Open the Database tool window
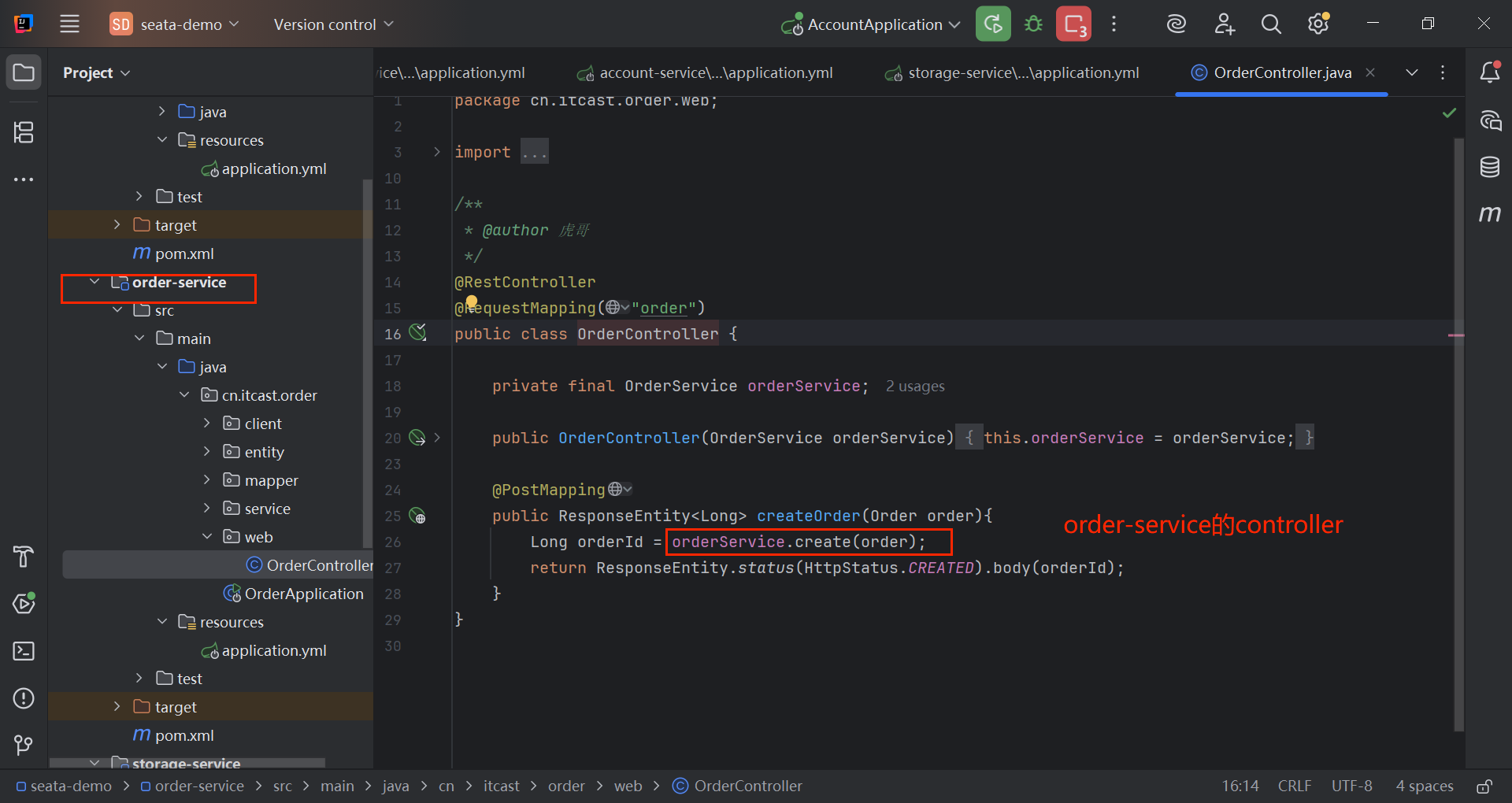Image resolution: width=1512 pixels, height=803 pixels. point(1489,167)
